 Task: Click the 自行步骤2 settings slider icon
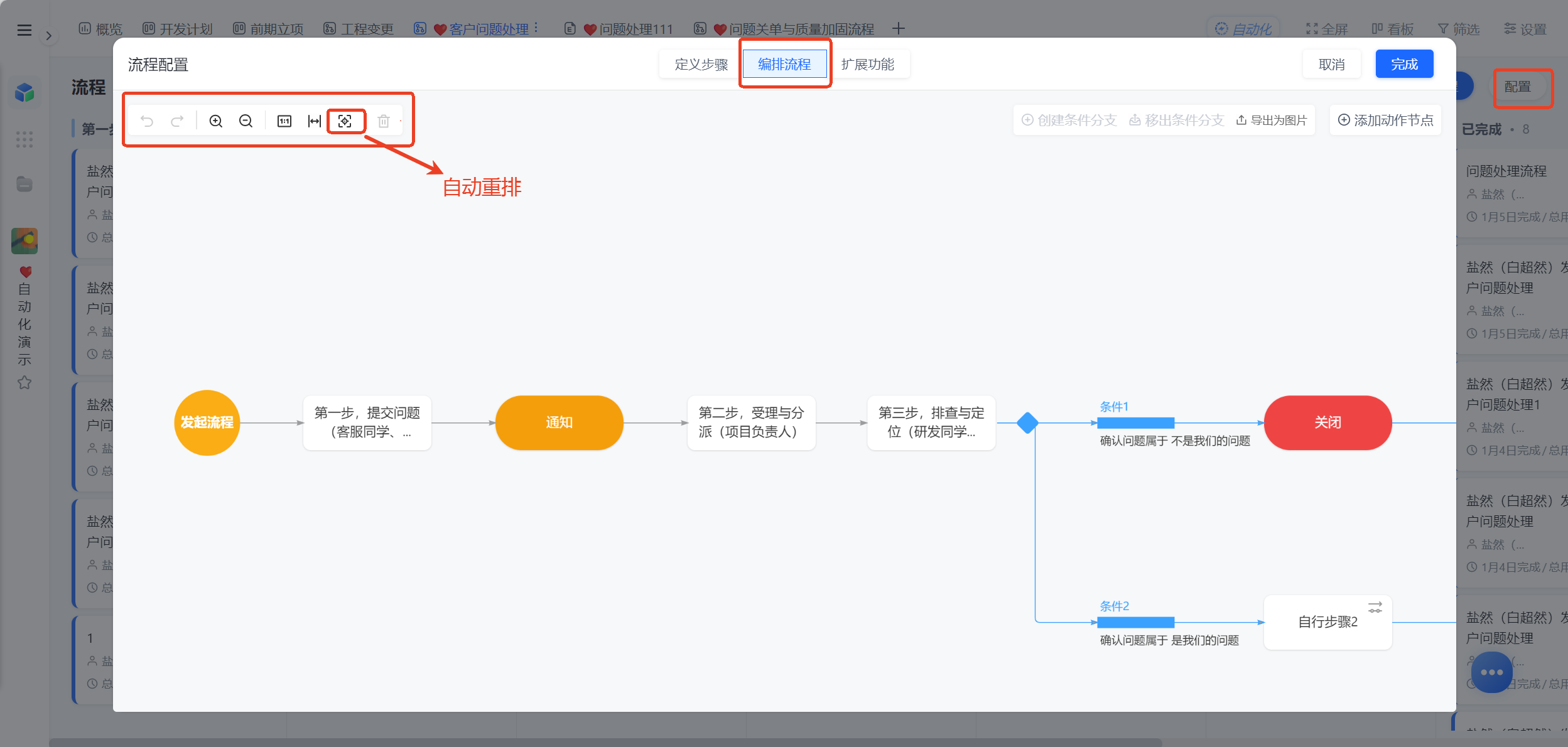click(1375, 607)
